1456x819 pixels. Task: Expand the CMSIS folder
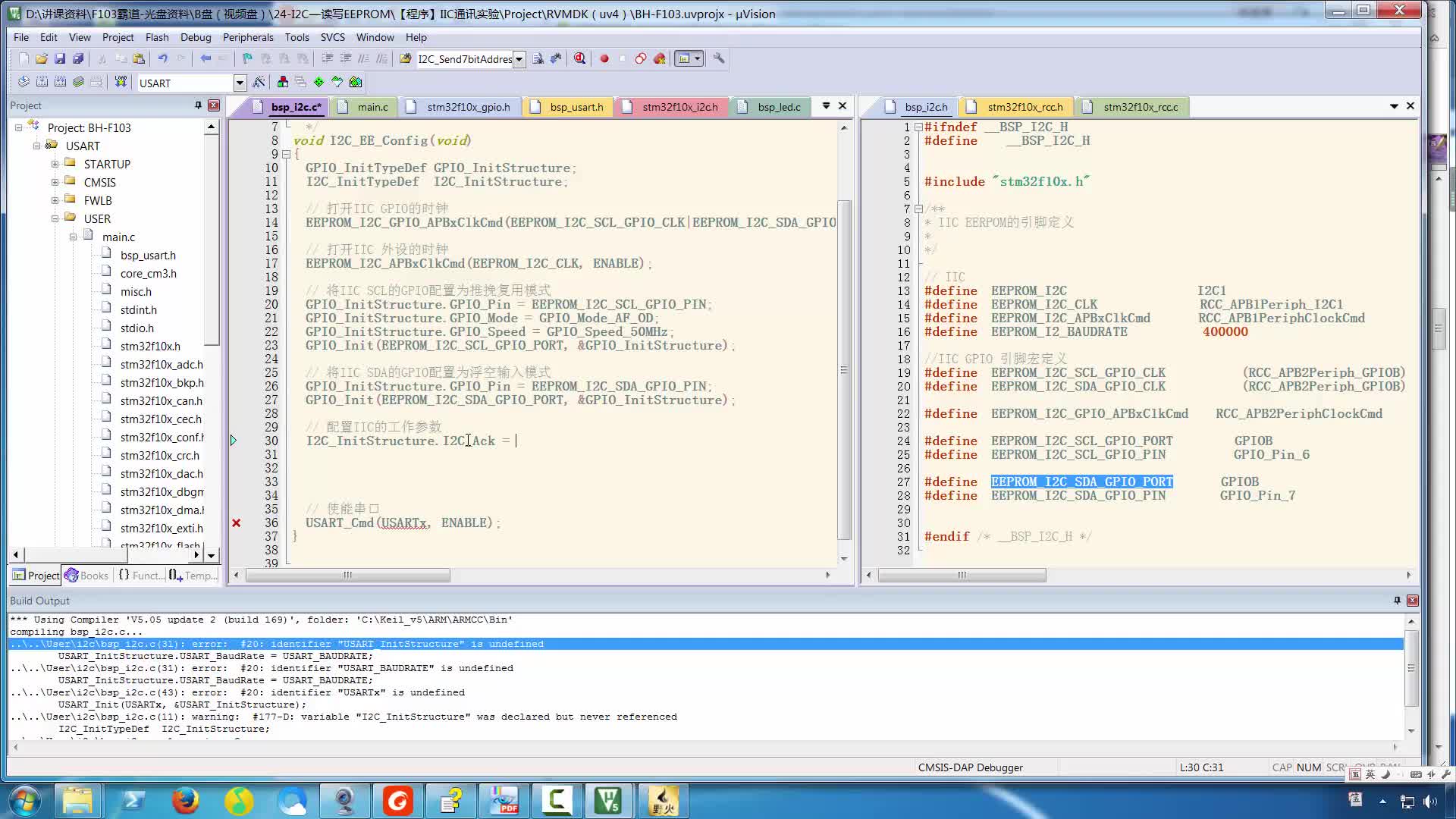55,182
